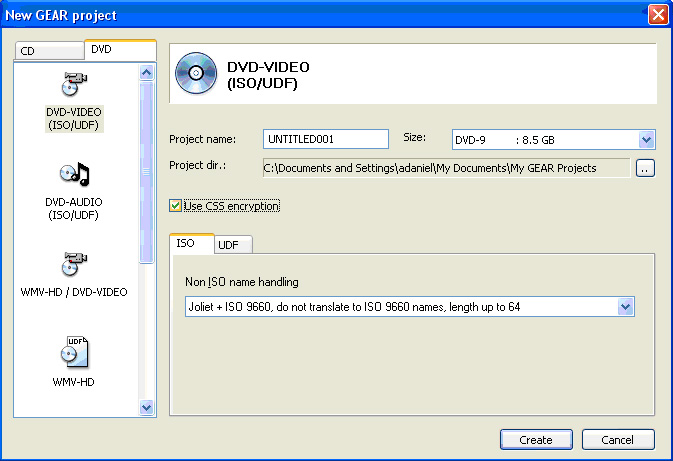The width and height of the screenshot is (673, 461).
Task: Click the Project name input field
Action: click(325, 139)
